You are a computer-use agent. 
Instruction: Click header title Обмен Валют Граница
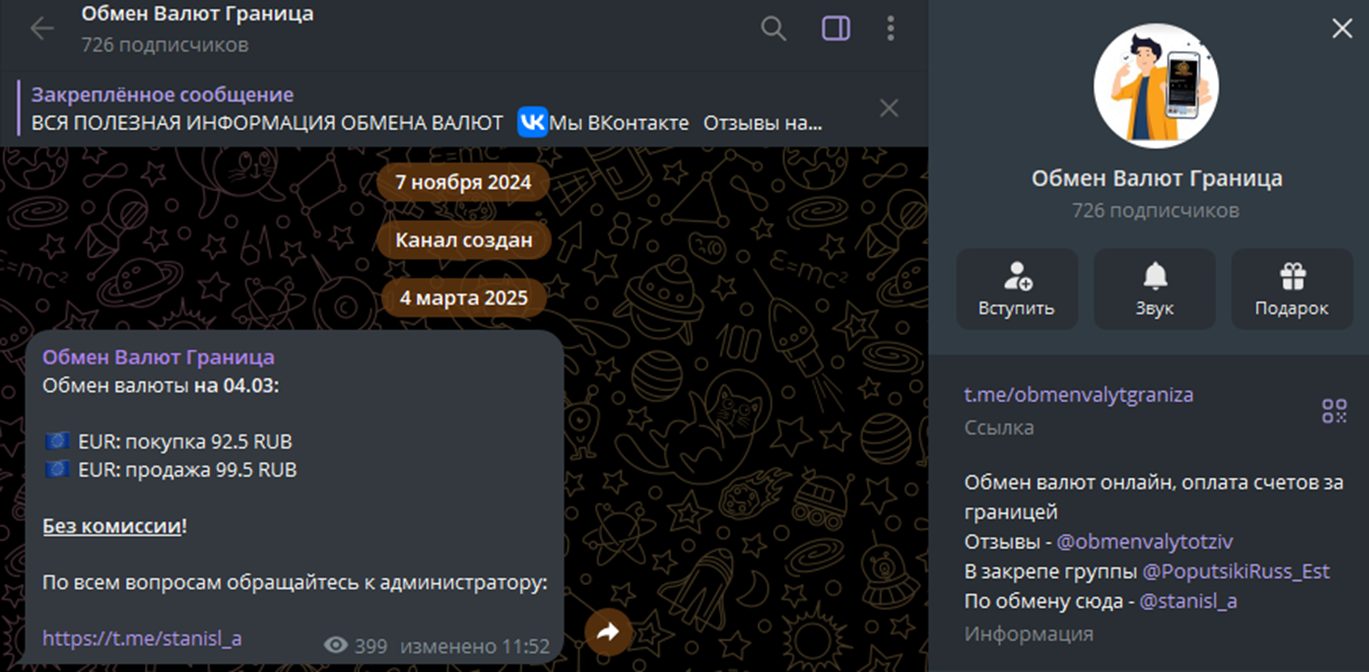(x=197, y=14)
